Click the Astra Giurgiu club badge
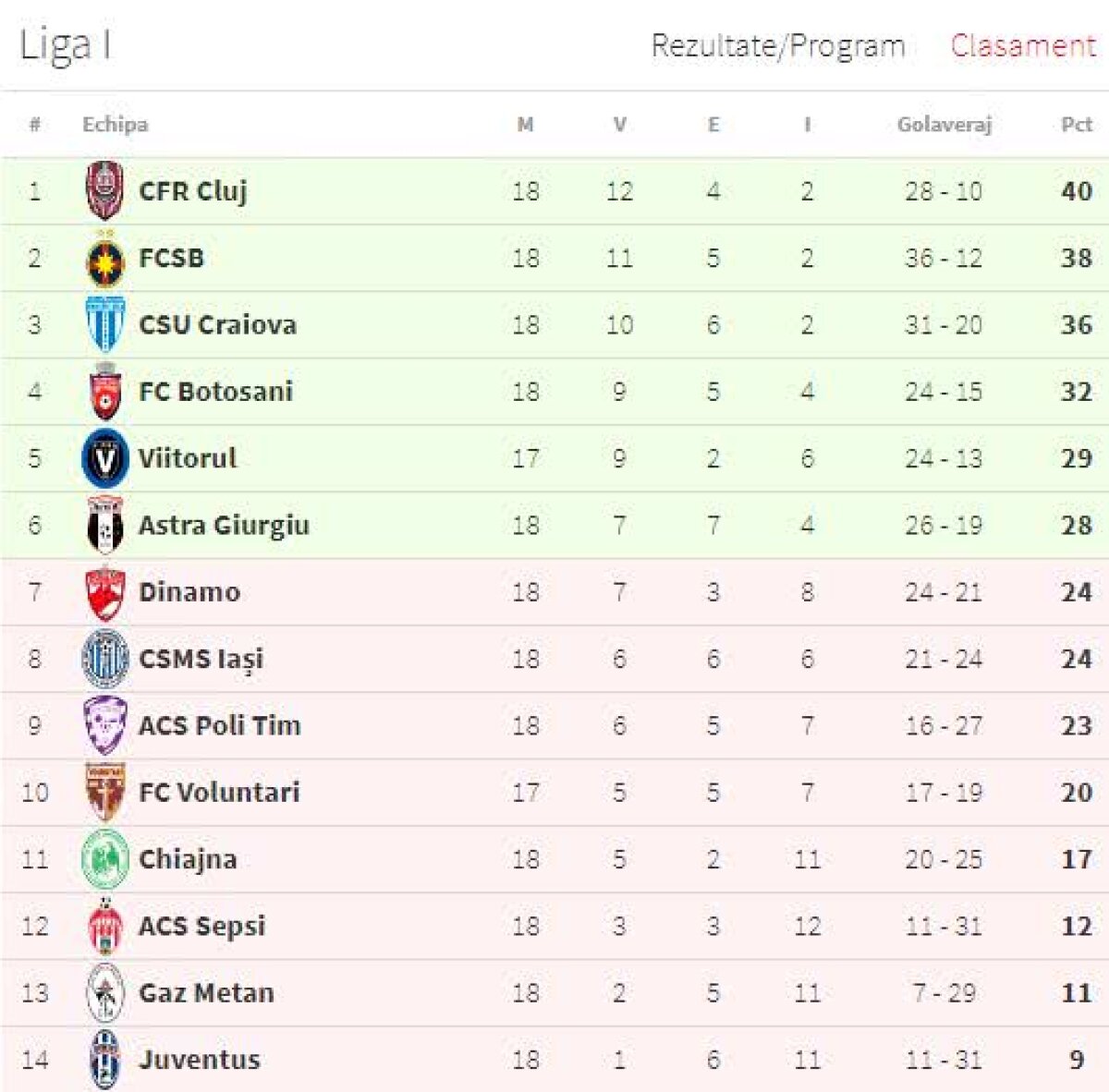 104,525
